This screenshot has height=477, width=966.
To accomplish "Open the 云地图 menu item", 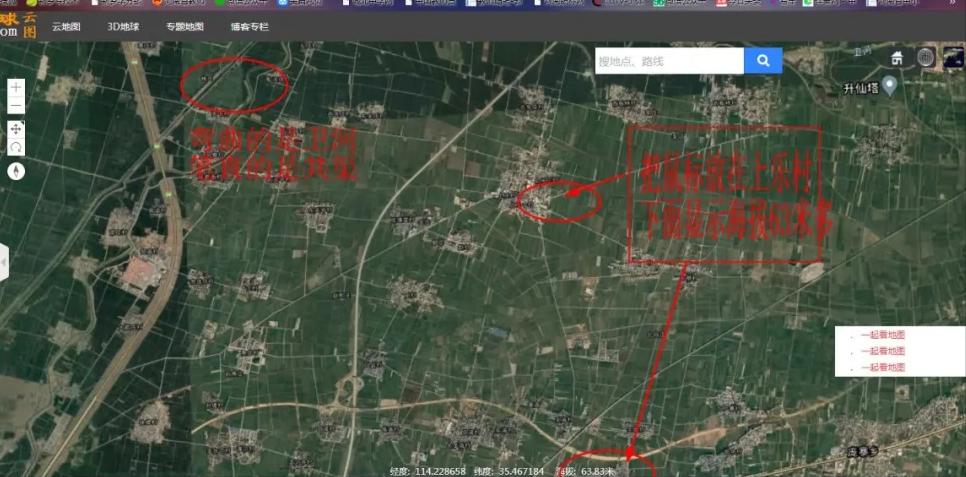I will (x=66, y=26).
